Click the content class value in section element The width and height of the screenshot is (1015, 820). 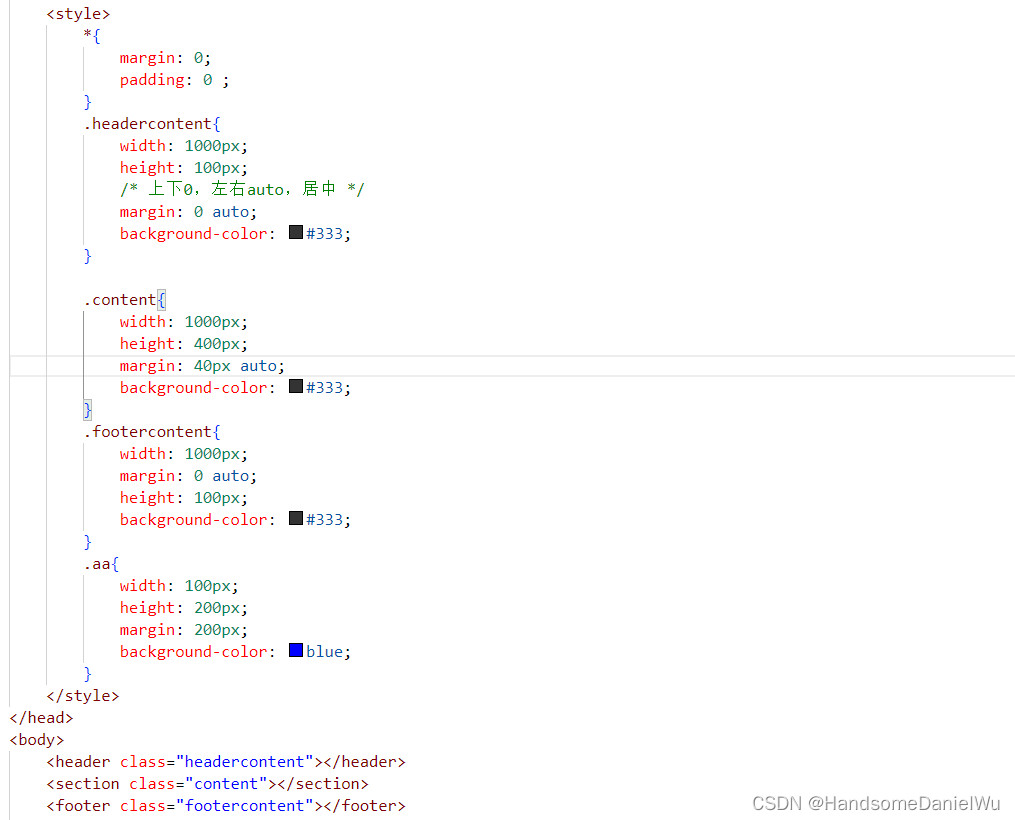coord(226,783)
